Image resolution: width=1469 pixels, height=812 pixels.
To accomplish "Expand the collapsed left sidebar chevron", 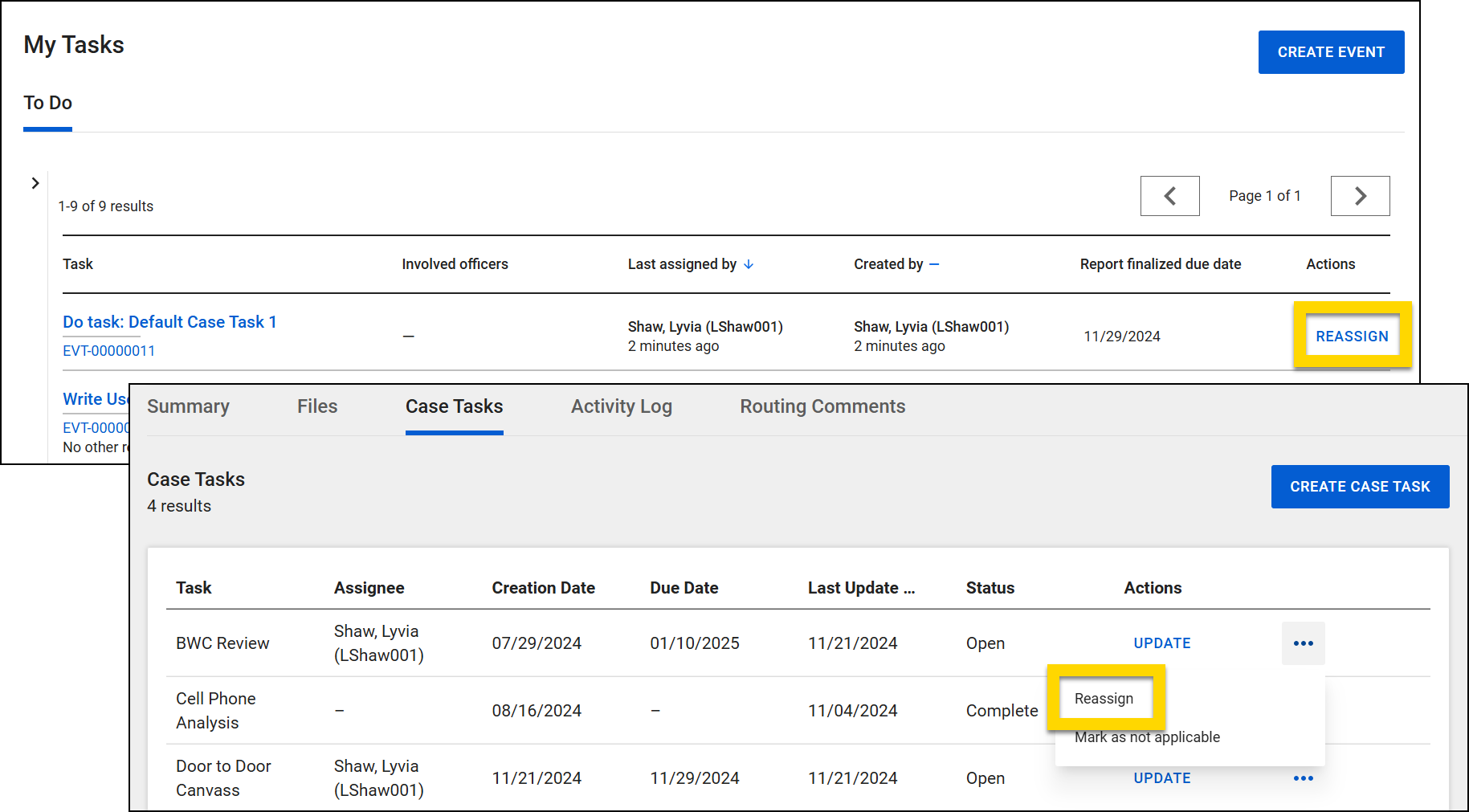I will tap(35, 183).
